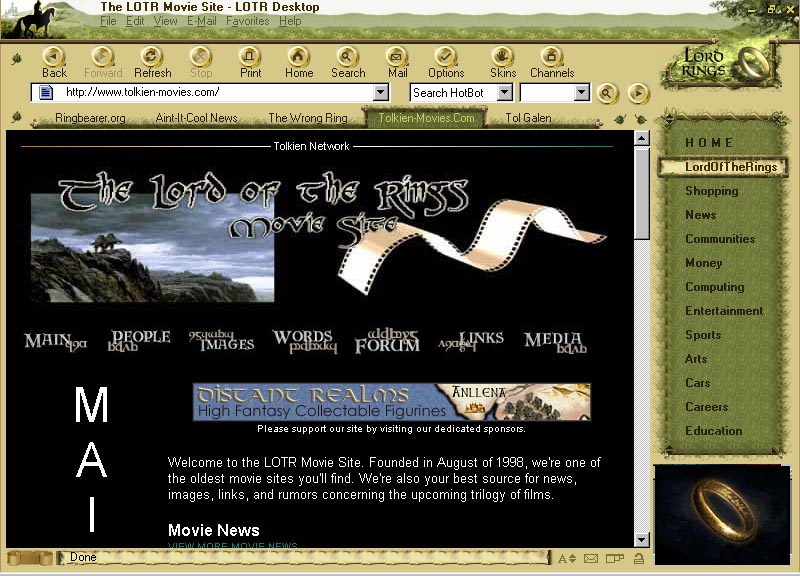The height and width of the screenshot is (576, 800).
Task: Click the window panel icon in status bar
Action: pyautogui.click(x=615, y=559)
